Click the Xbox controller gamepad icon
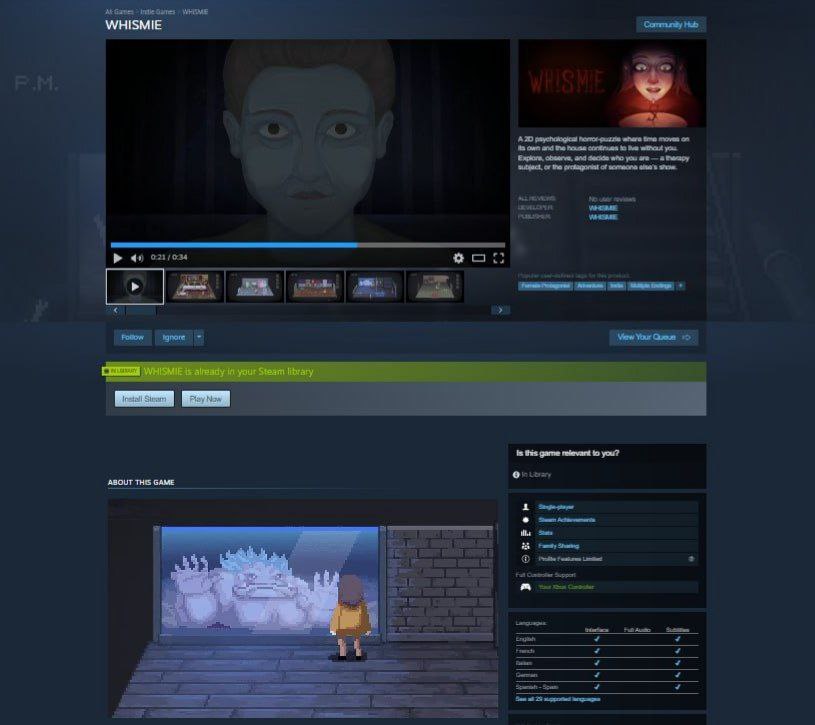Screen dimensions: 815x725 (x=525, y=587)
